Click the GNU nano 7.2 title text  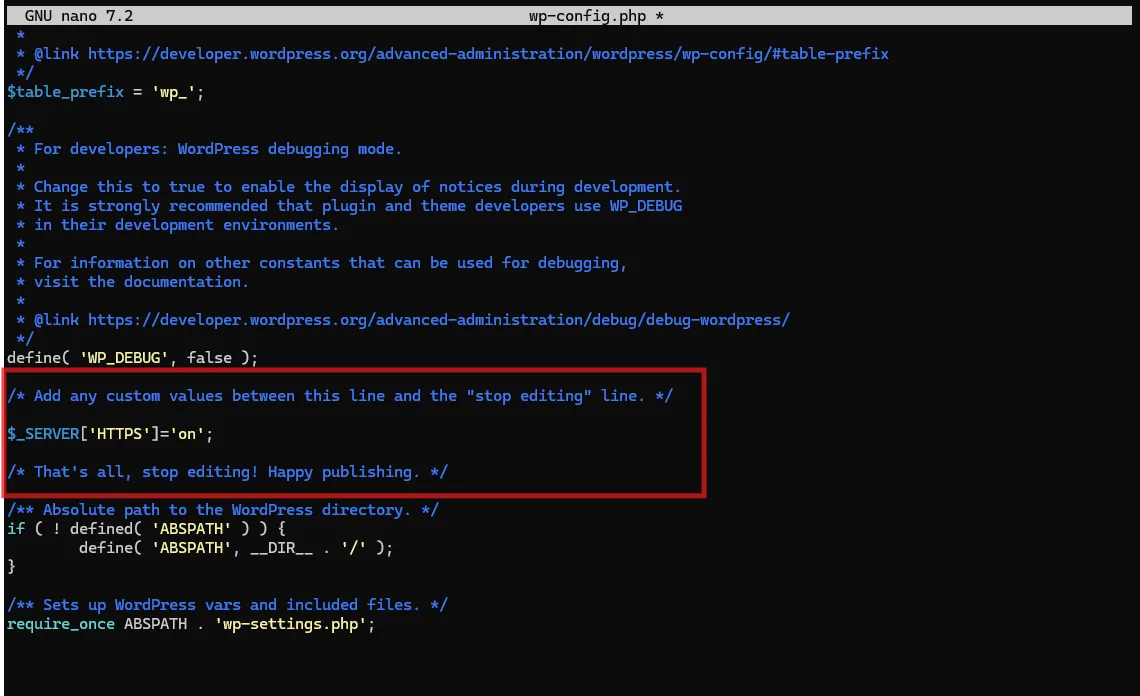click(x=79, y=17)
